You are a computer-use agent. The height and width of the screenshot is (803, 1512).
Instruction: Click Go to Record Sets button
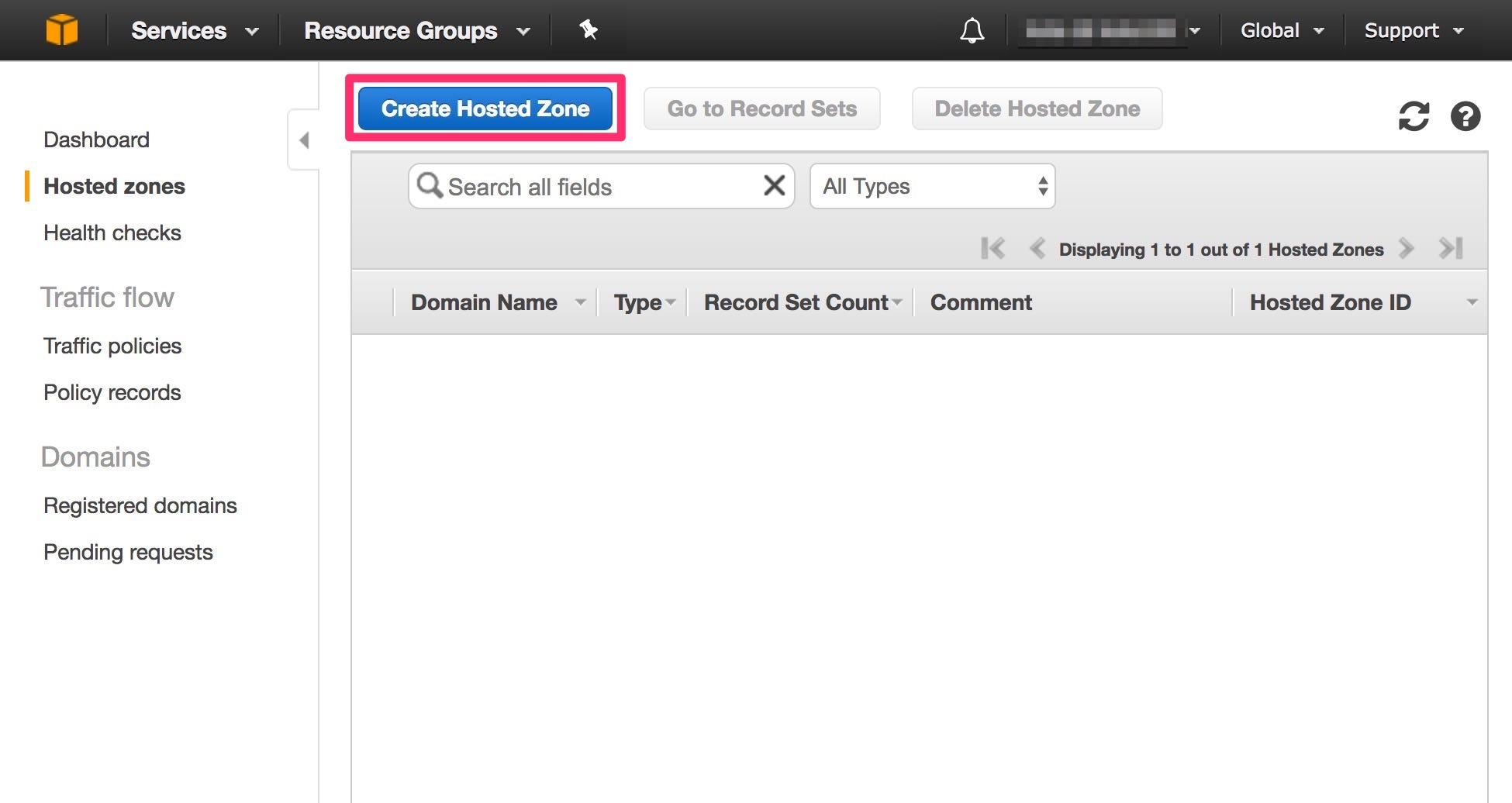click(762, 109)
